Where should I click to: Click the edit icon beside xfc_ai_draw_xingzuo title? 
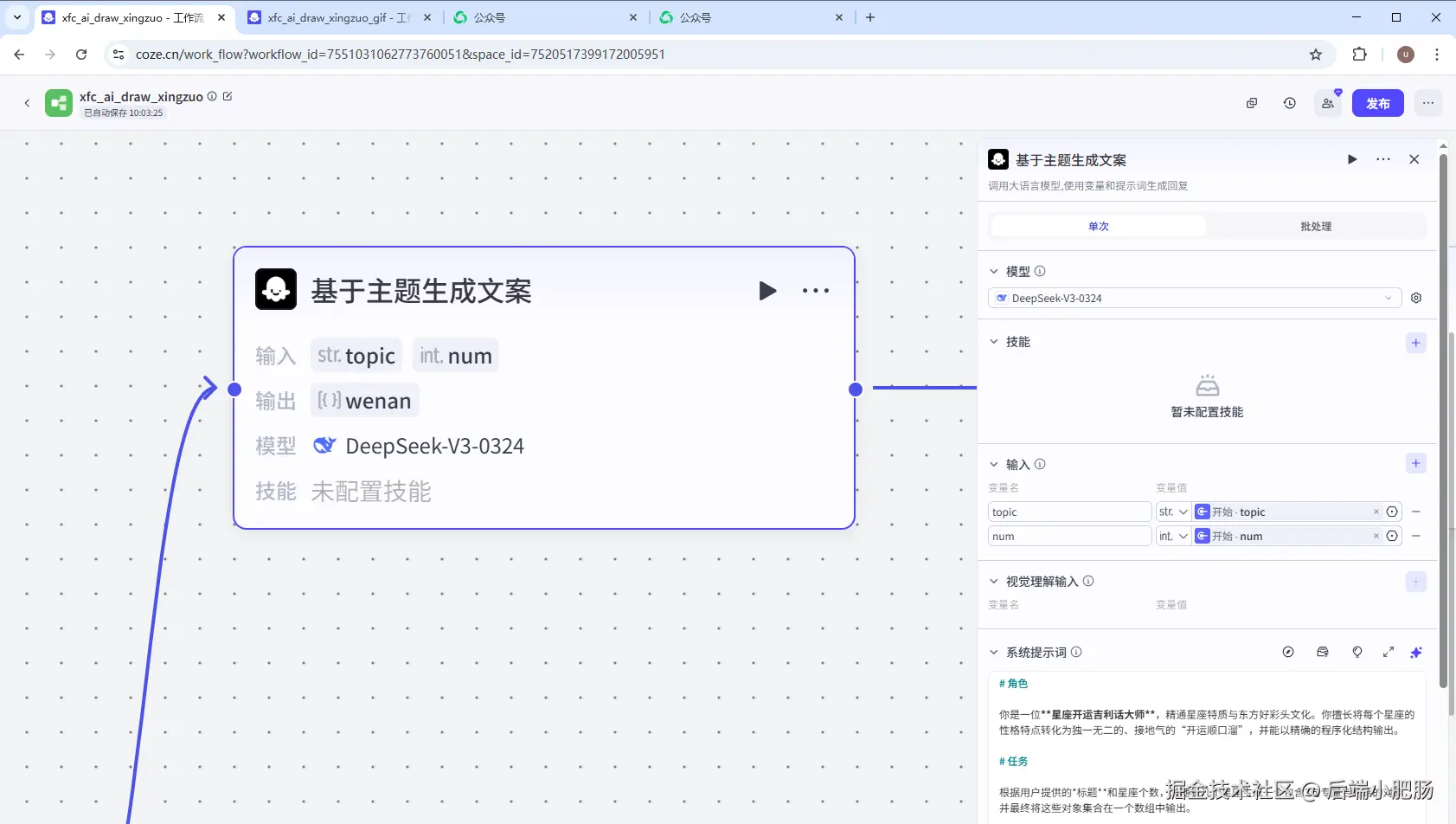pos(228,96)
